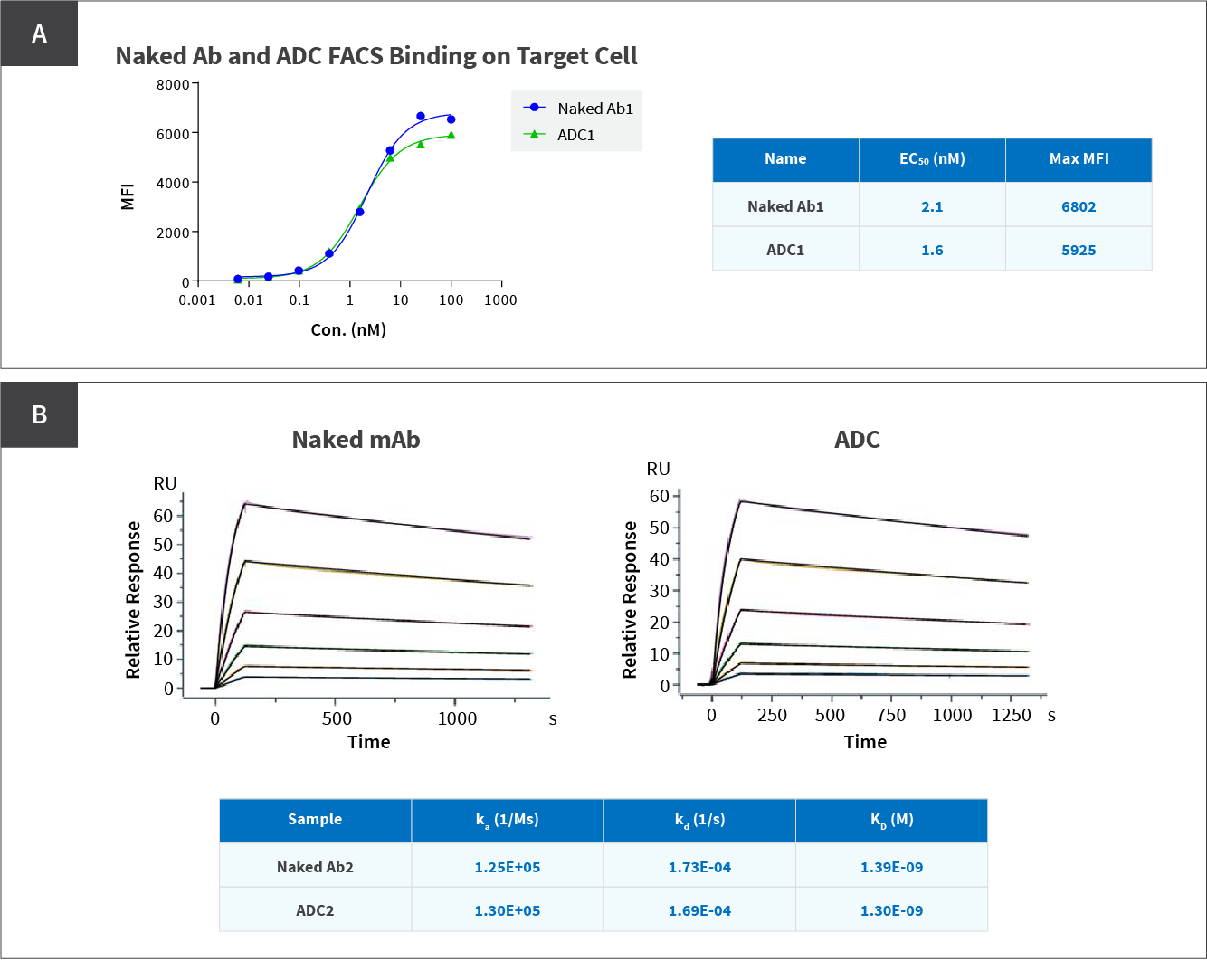1207x980 pixels.
Task: Select the KD (M) column header
Action: (891, 820)
